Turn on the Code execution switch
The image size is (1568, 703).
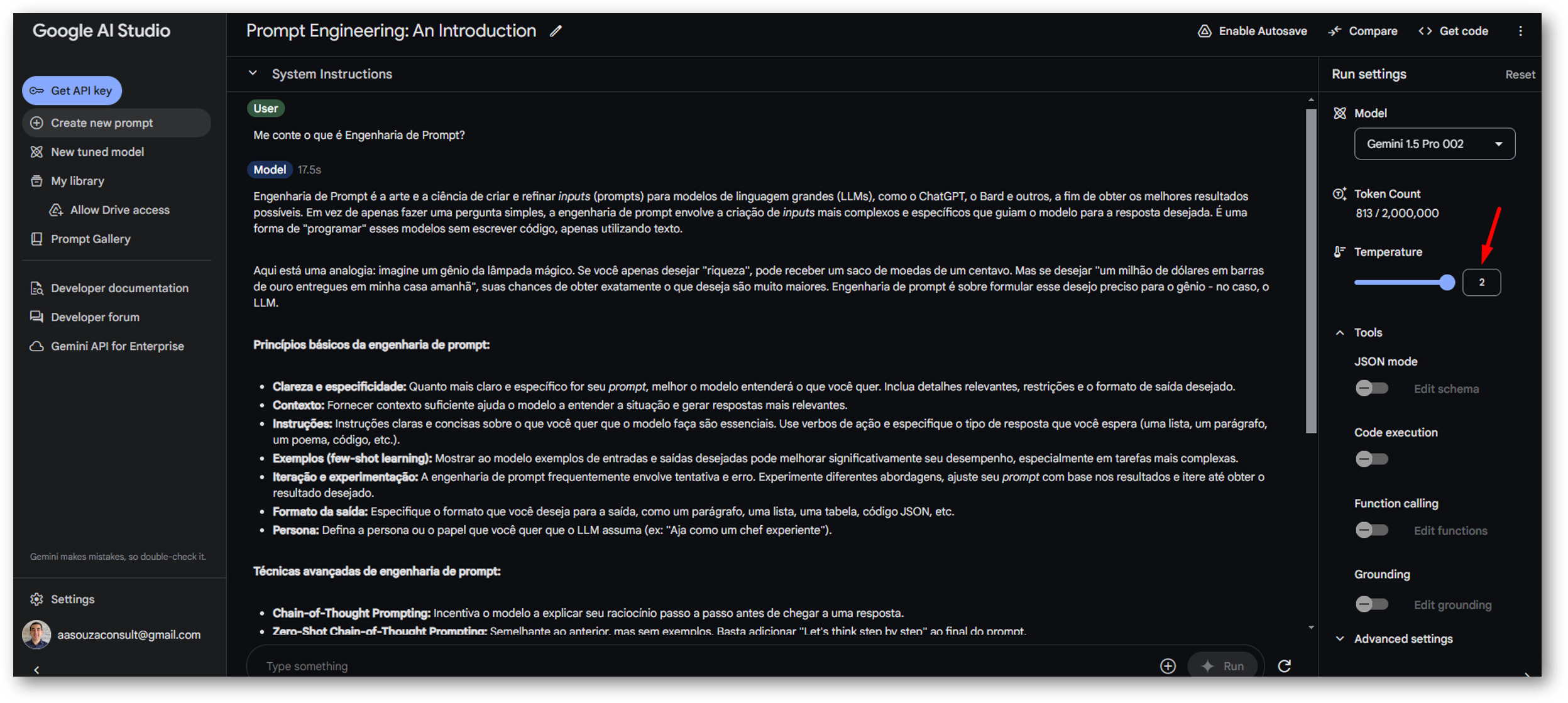pos(1371,459)
